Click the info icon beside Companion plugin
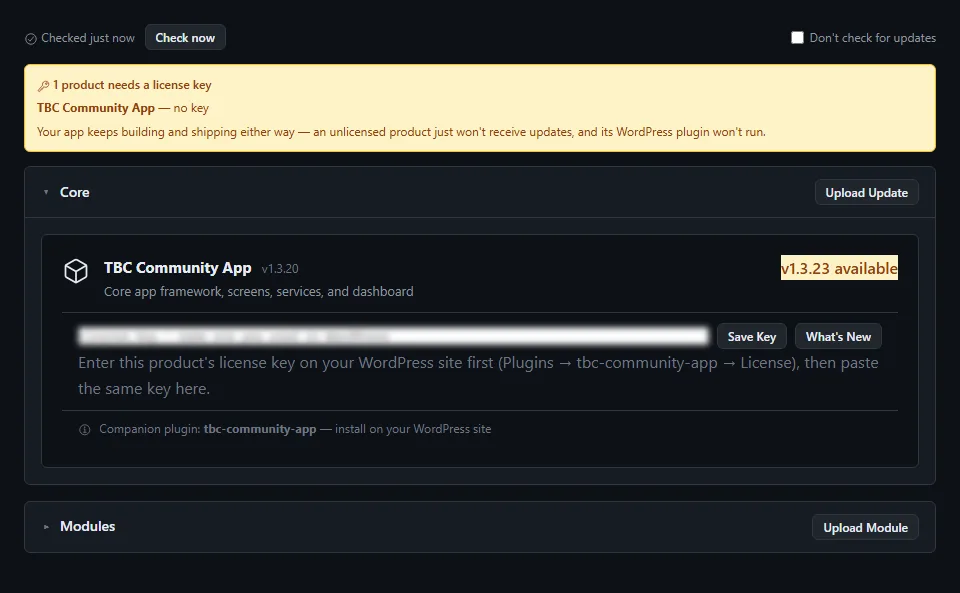Viewport: 960px width, 593px height. pos(84,430)
